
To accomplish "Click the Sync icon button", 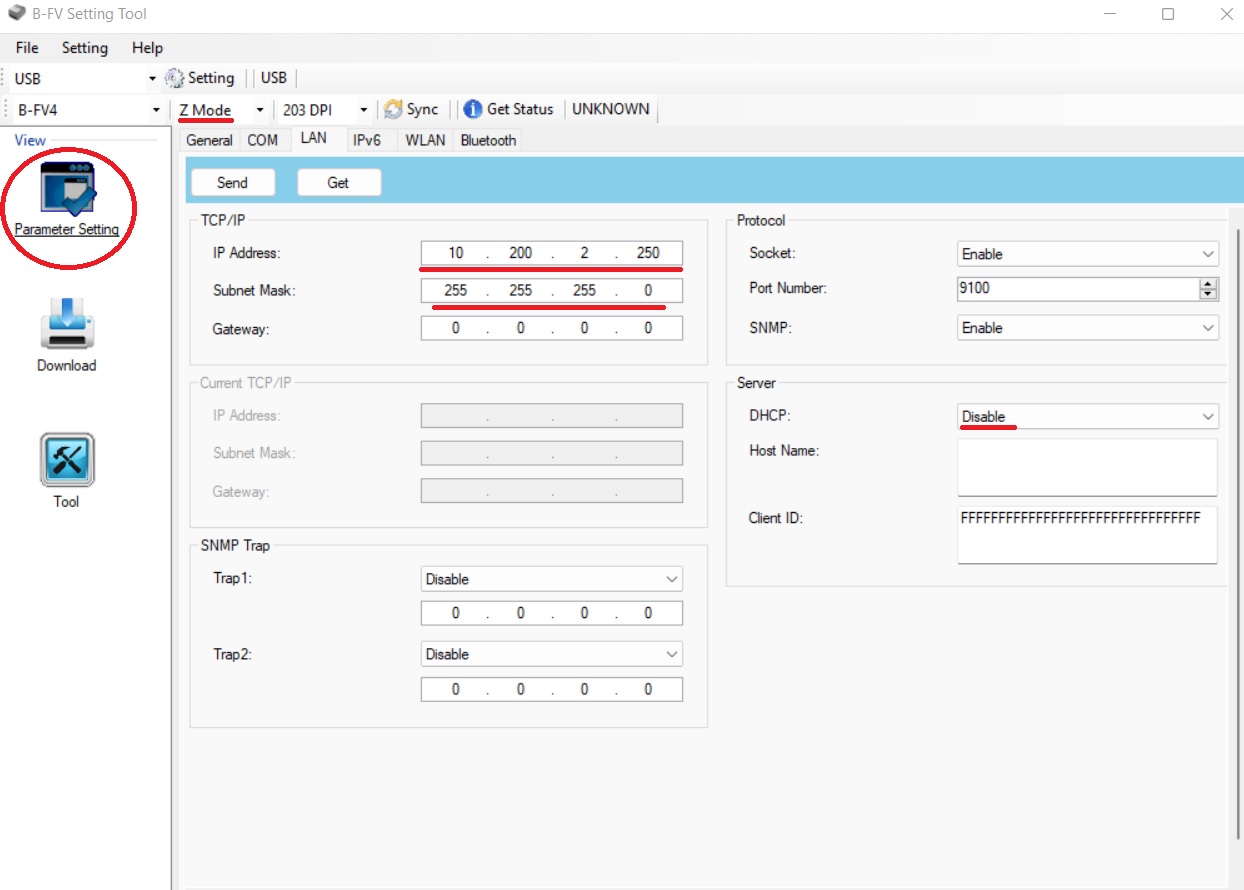I will [393, 109].
